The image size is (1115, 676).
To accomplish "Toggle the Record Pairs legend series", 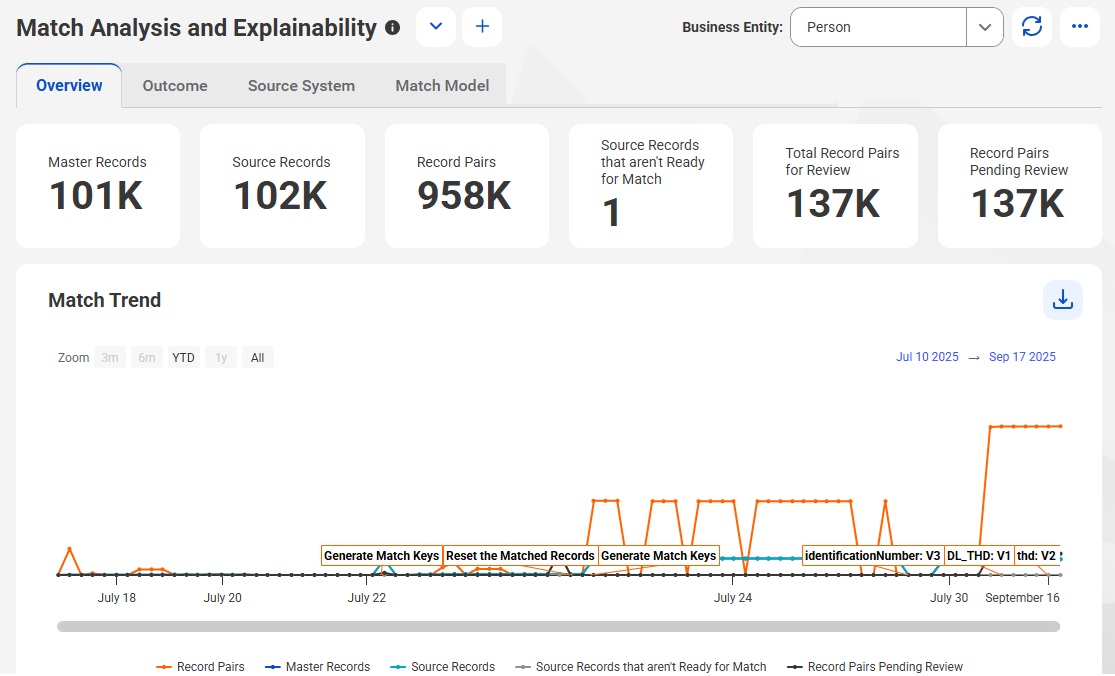I will tap(201, 667).
